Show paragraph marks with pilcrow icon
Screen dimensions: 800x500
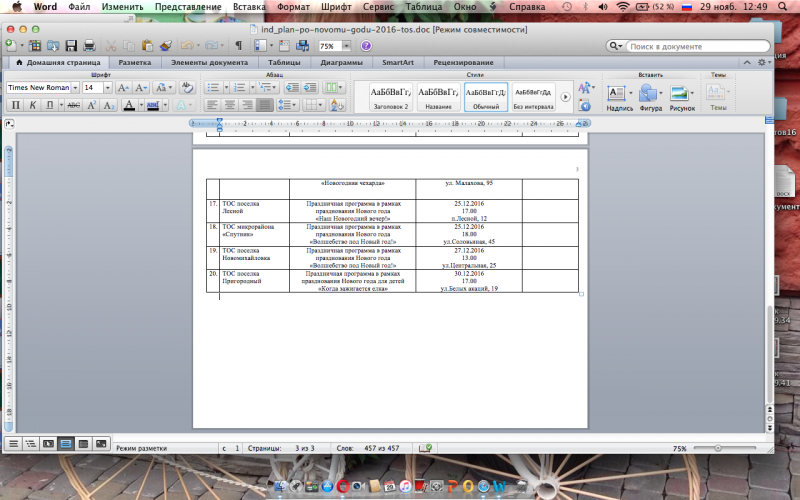coord(238,46)
